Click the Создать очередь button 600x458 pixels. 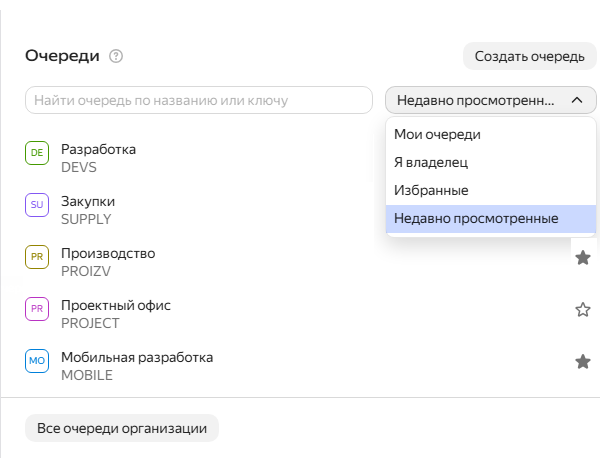[x=530, y=56]
